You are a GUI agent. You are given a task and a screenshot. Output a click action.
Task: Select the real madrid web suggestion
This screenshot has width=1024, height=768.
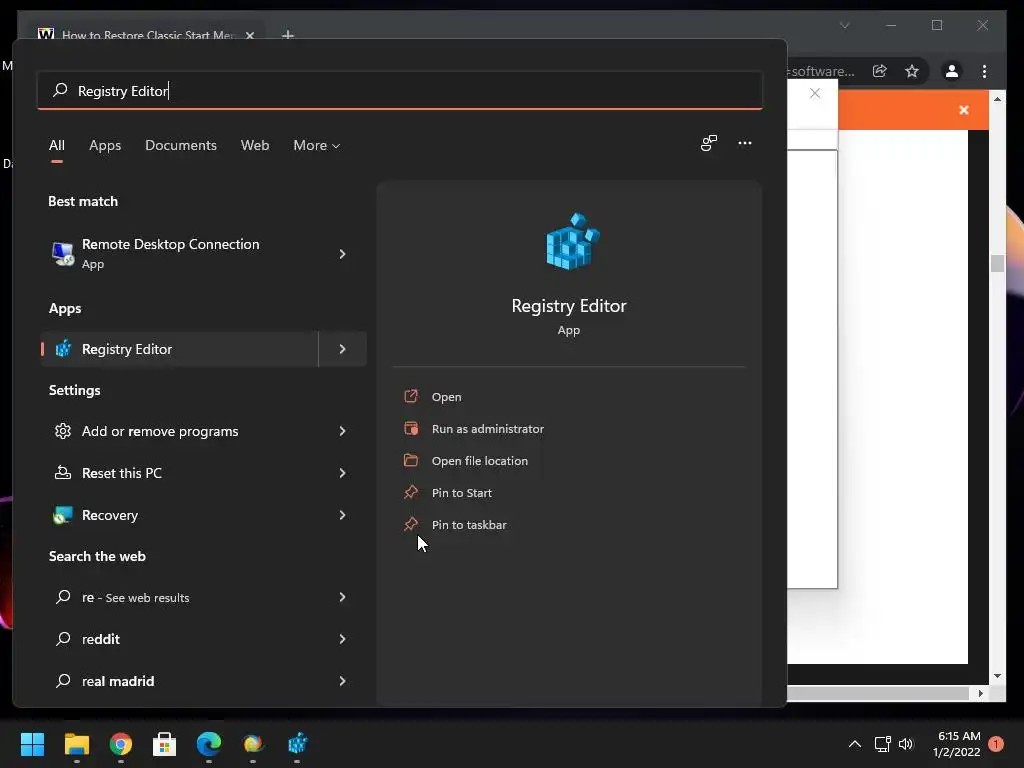pos(180,680)
